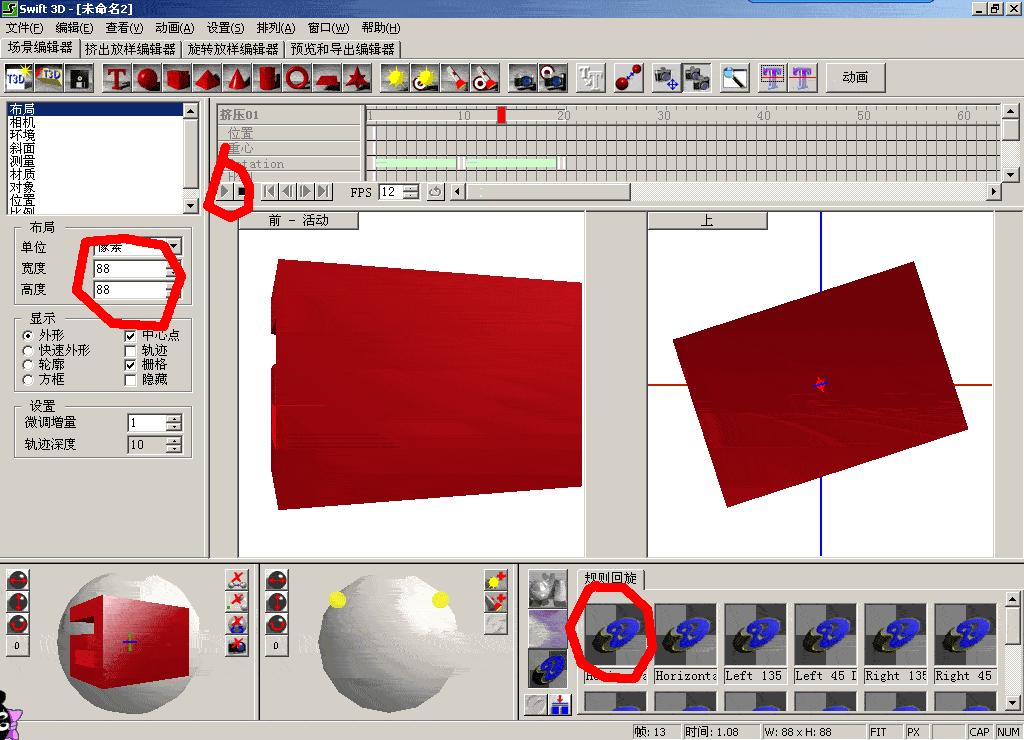Select the 轮廓 display mode
This screenshot has width=1024, height=740.
tap(27, 365)
